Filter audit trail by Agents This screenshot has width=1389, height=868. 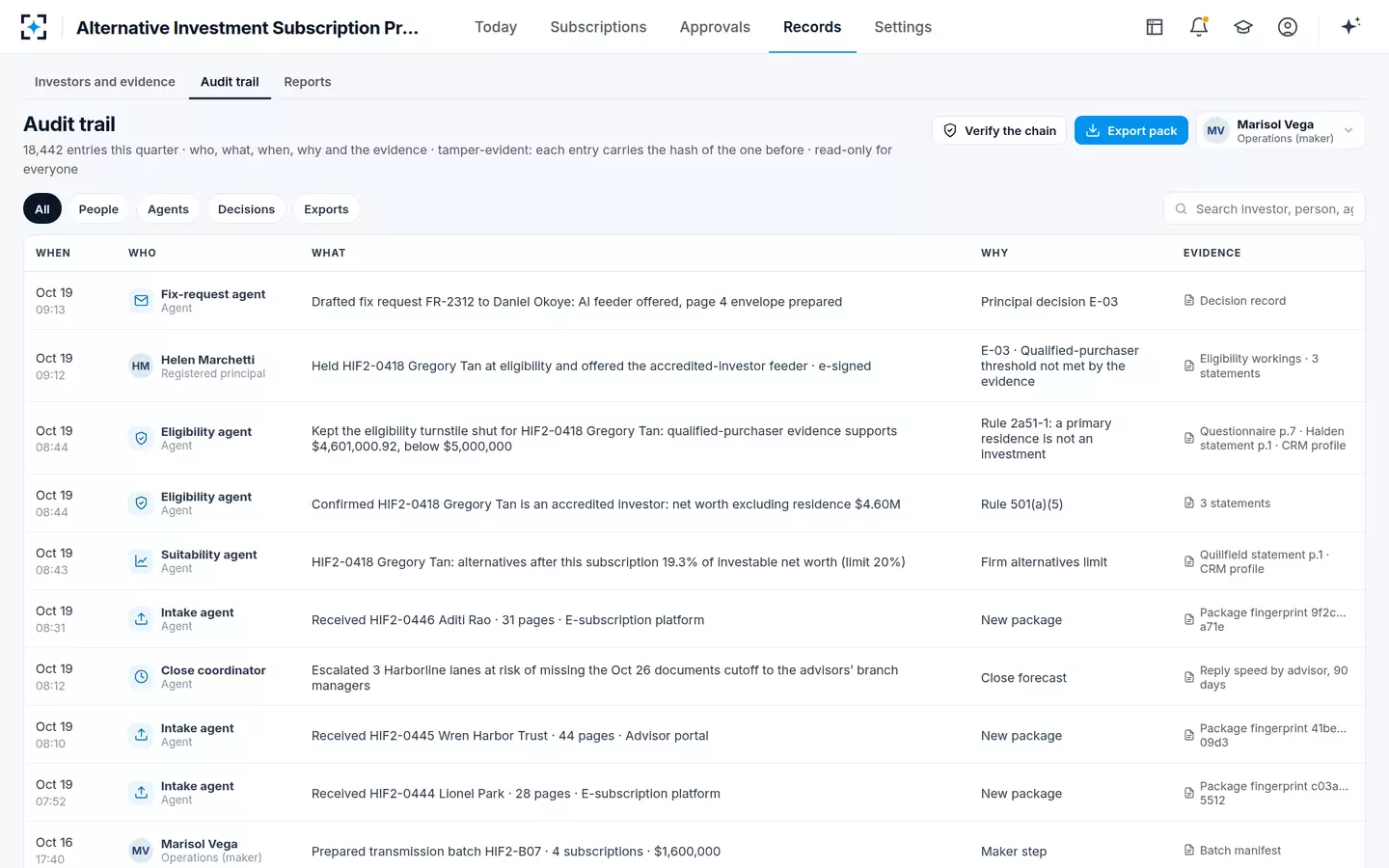168,209
